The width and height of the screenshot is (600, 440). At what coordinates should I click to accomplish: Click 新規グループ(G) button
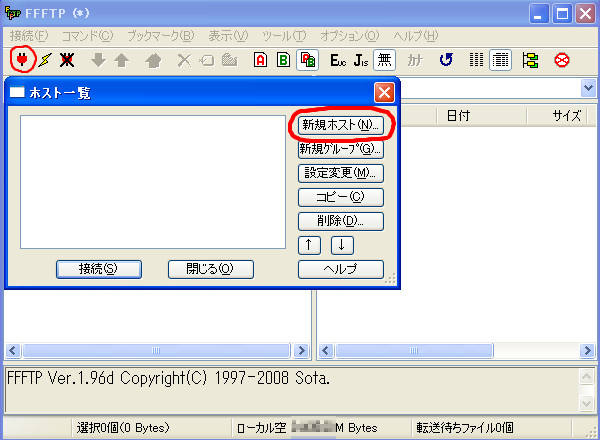[x=341, y=149]
